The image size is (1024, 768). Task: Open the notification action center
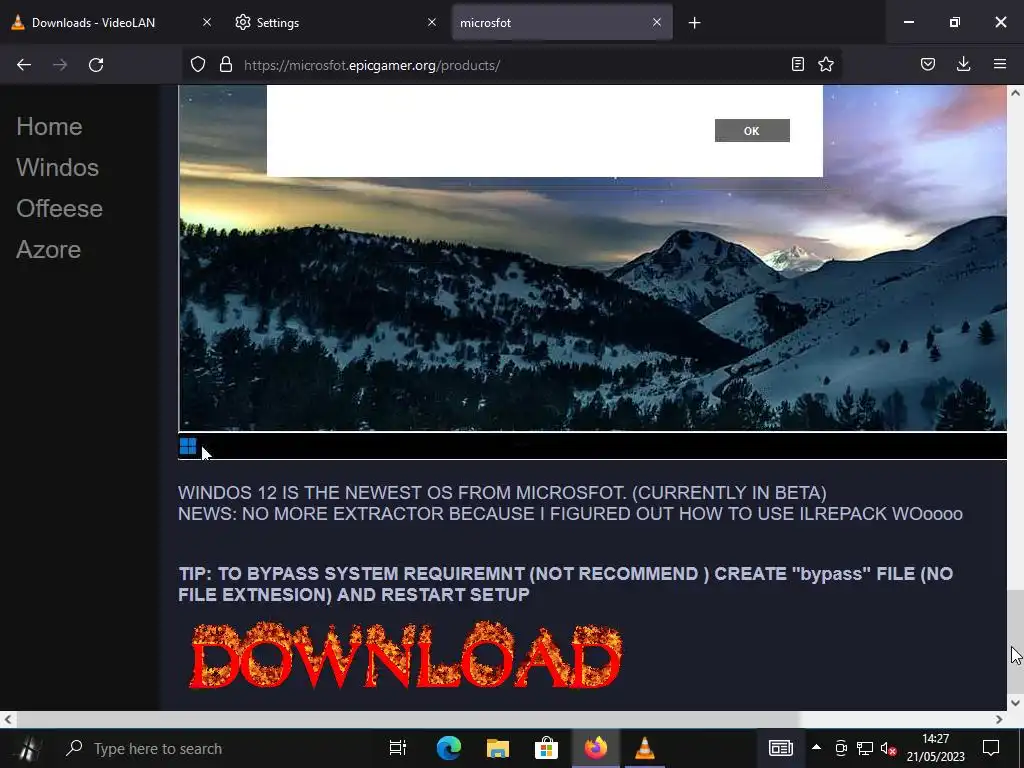991,748
